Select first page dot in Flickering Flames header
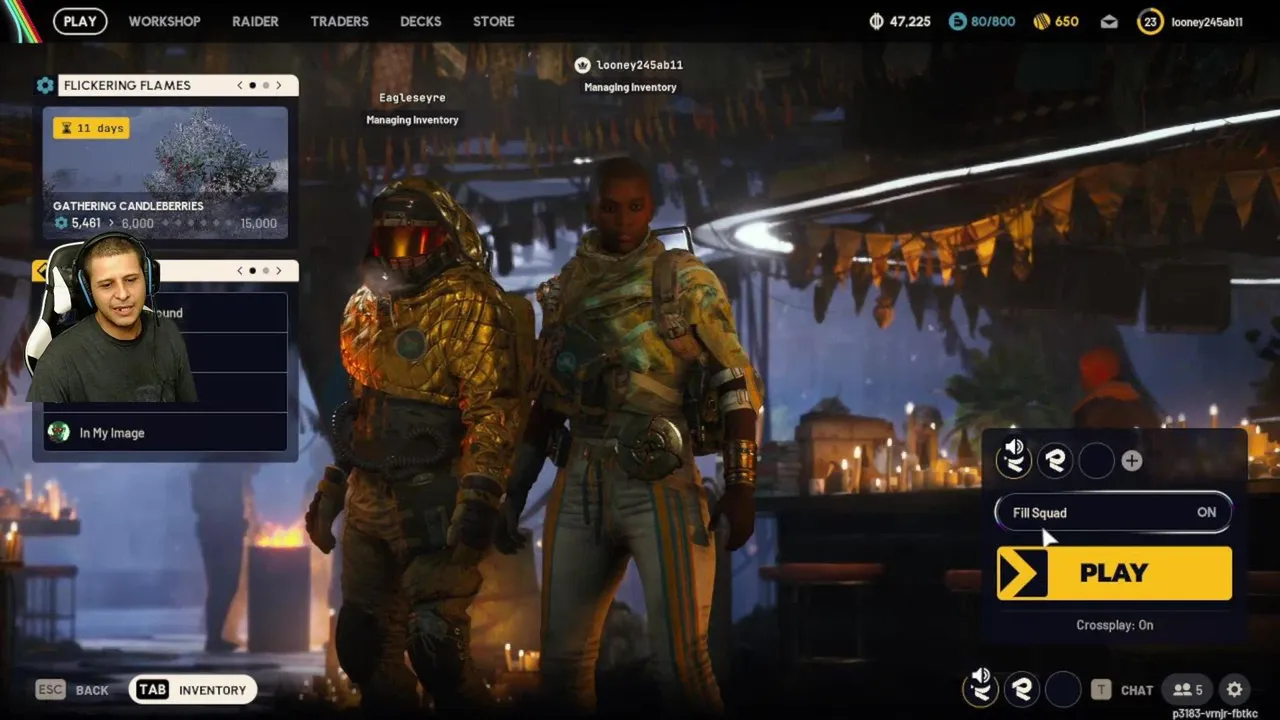The width and height of the screenshot is (1280, 720). pos(252,85)
